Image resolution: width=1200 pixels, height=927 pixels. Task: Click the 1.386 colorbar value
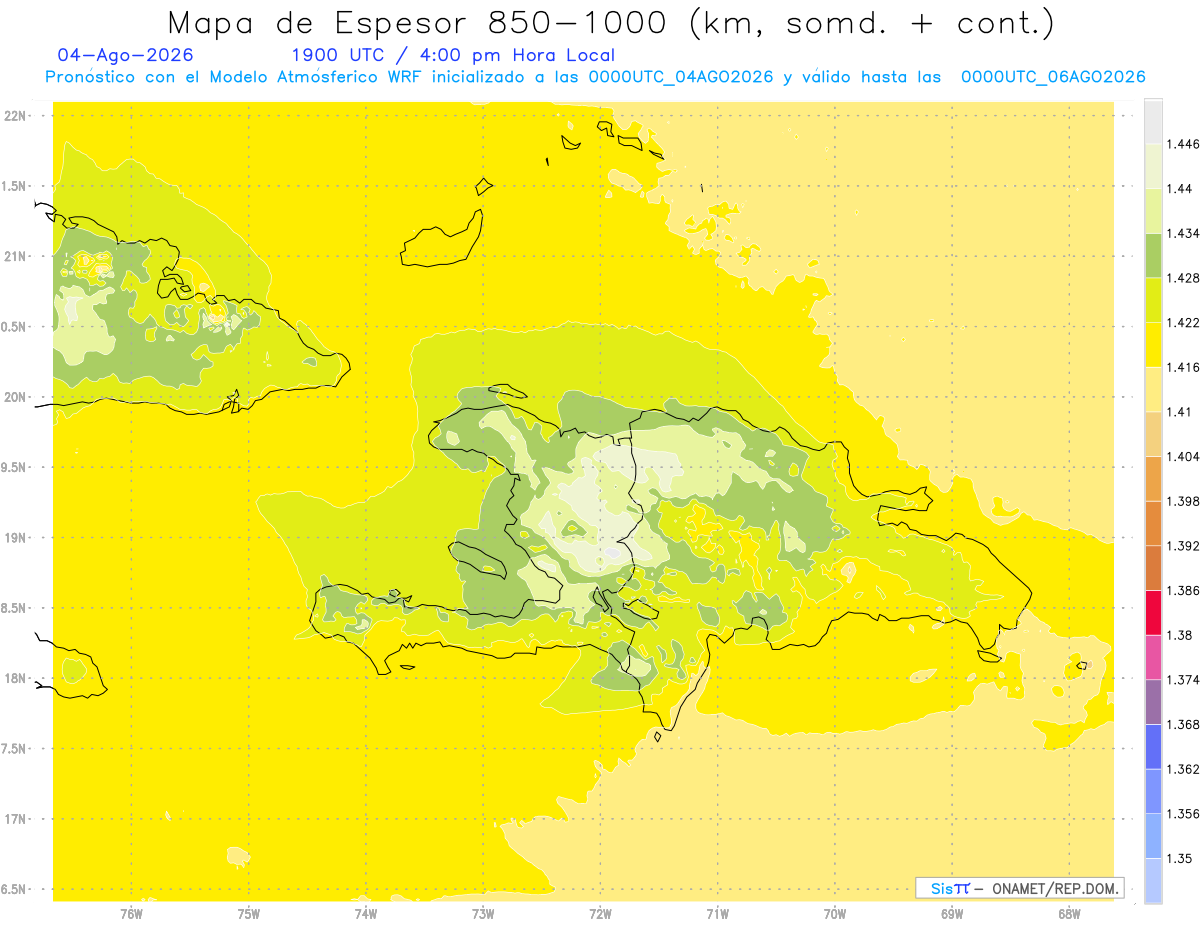point(1183,590)
